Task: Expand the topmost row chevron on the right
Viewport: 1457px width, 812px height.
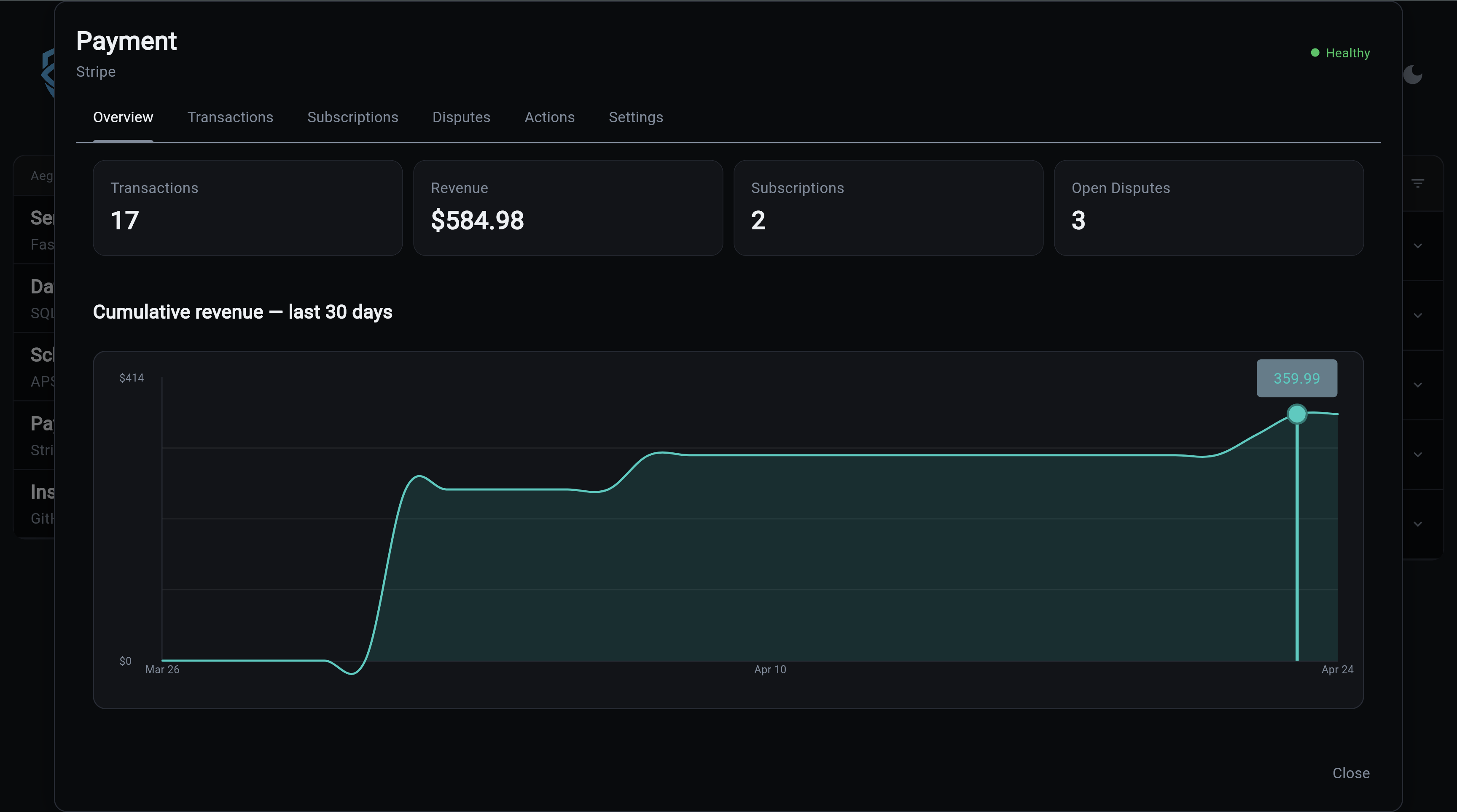Action: (1417, 246)
